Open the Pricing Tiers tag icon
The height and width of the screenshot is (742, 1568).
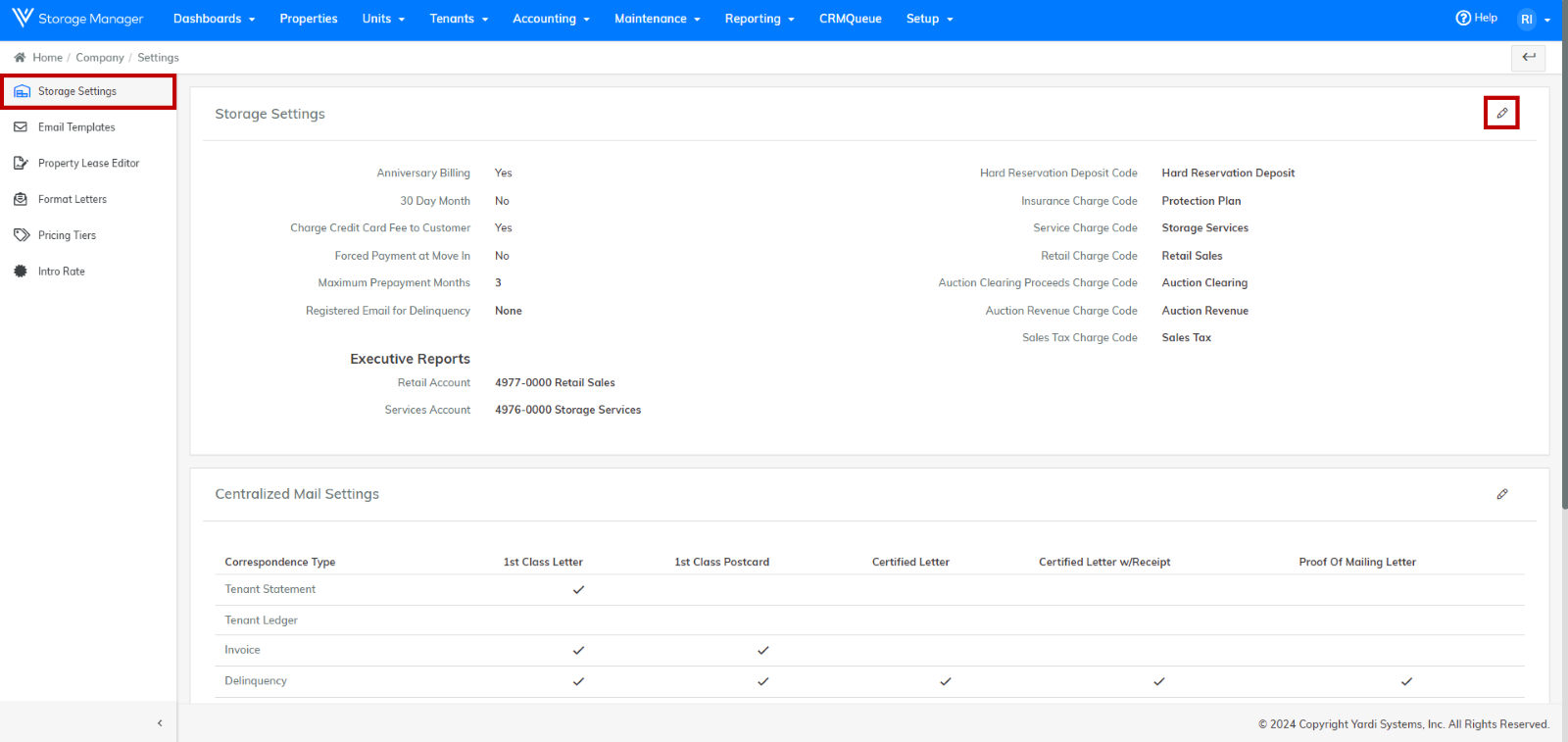coord(21,235)
